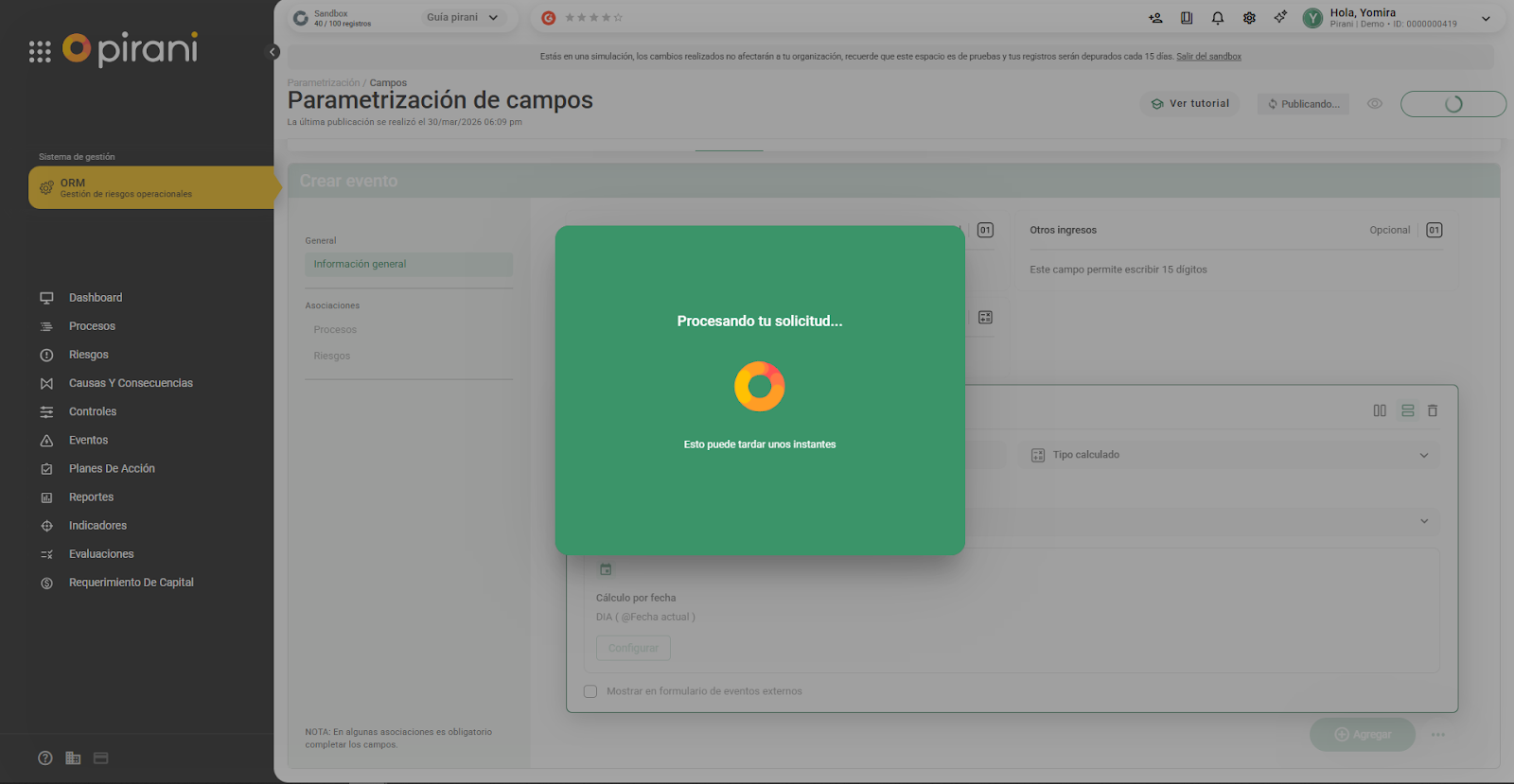This screenshot has width=1514, height=784.
Task: Open the apps grid launcher icon
Action: pos(40,52)
